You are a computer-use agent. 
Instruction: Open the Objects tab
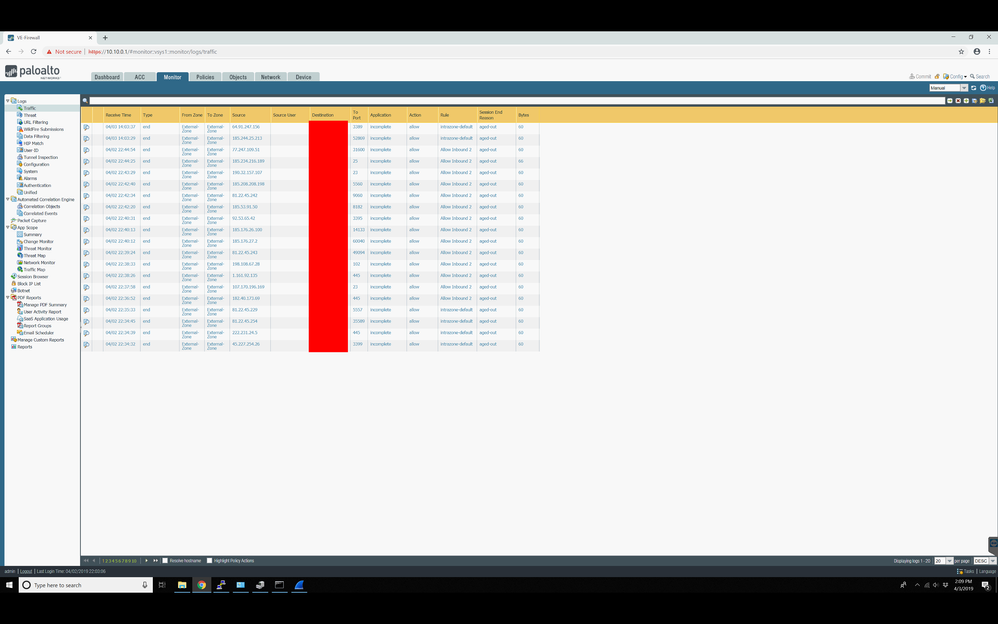point(238,77)
